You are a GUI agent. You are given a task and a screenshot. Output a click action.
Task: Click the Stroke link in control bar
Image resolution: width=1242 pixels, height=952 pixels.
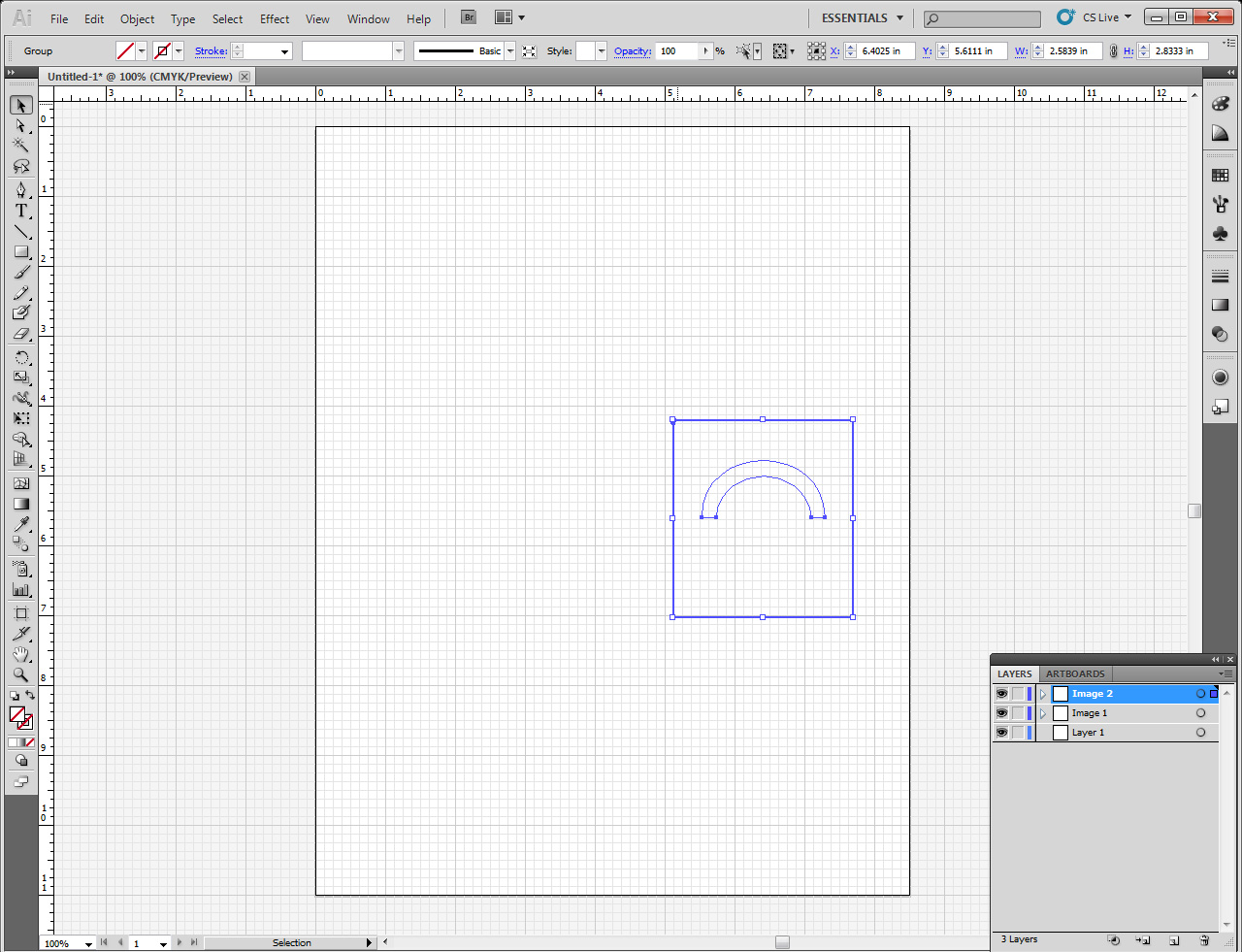[211, 51]
